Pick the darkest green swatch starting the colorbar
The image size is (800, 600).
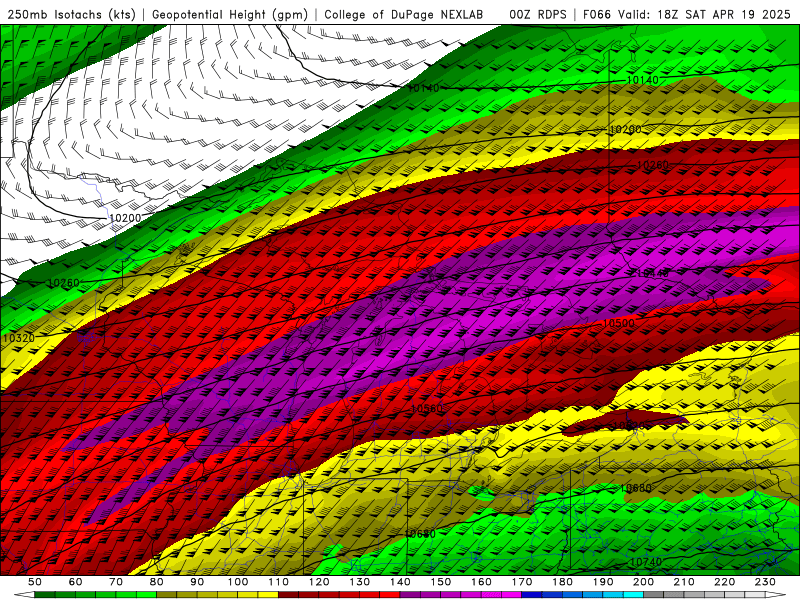45,595
